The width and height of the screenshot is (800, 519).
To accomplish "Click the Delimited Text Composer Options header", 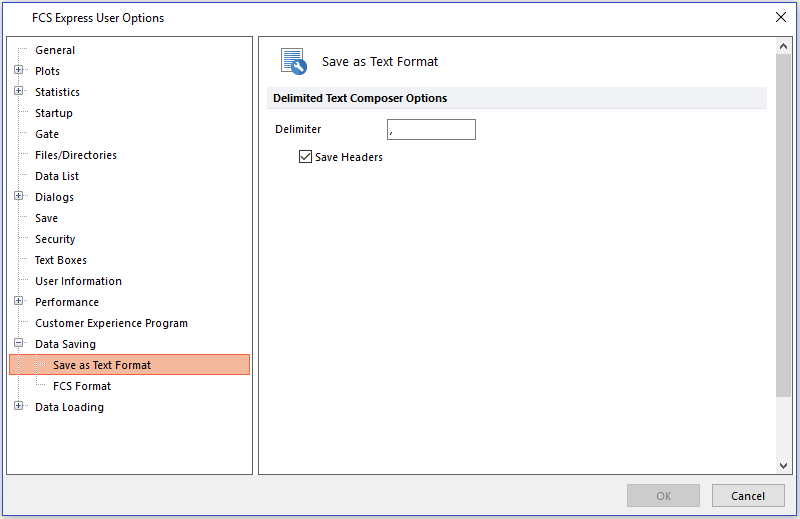I will [516, 98].
